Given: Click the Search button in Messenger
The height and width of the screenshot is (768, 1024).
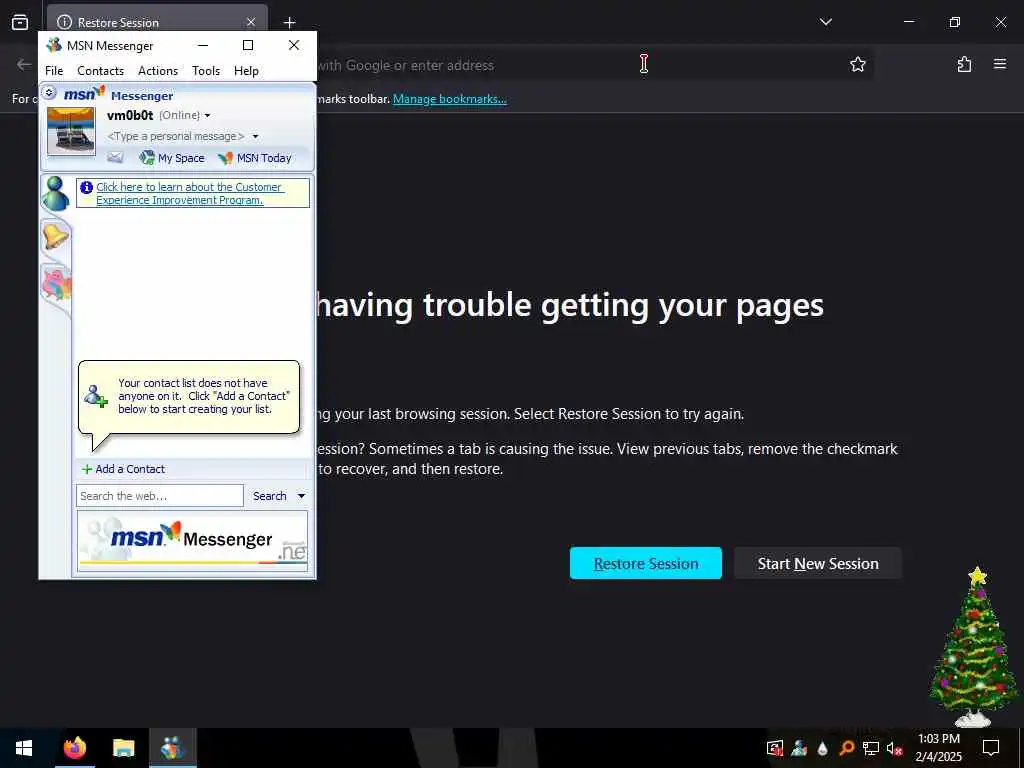Looking at the screenshot, I should pyautogui.click(x=270, y=496).
